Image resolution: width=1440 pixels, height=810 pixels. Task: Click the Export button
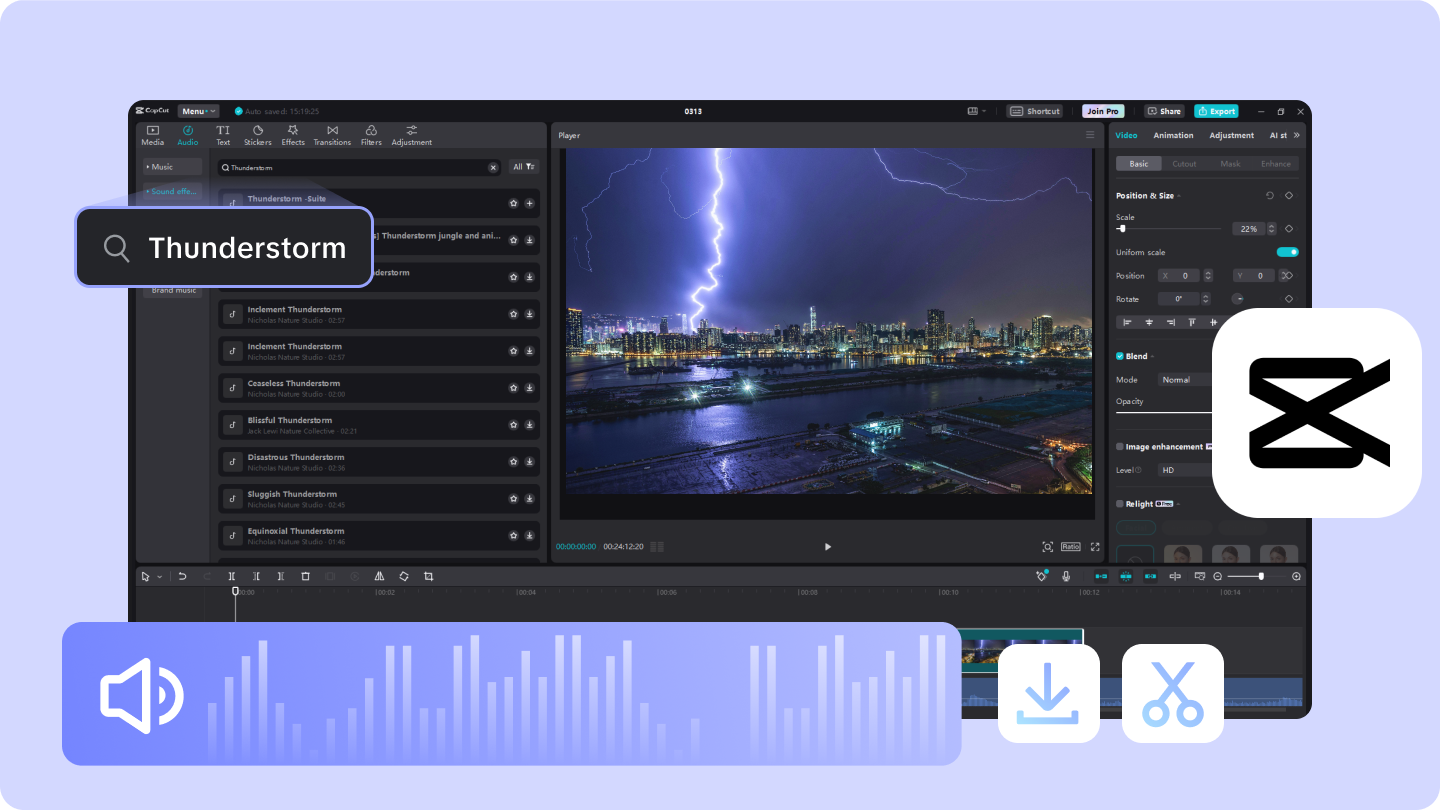pyautogui.click(x=1216, y=110)
